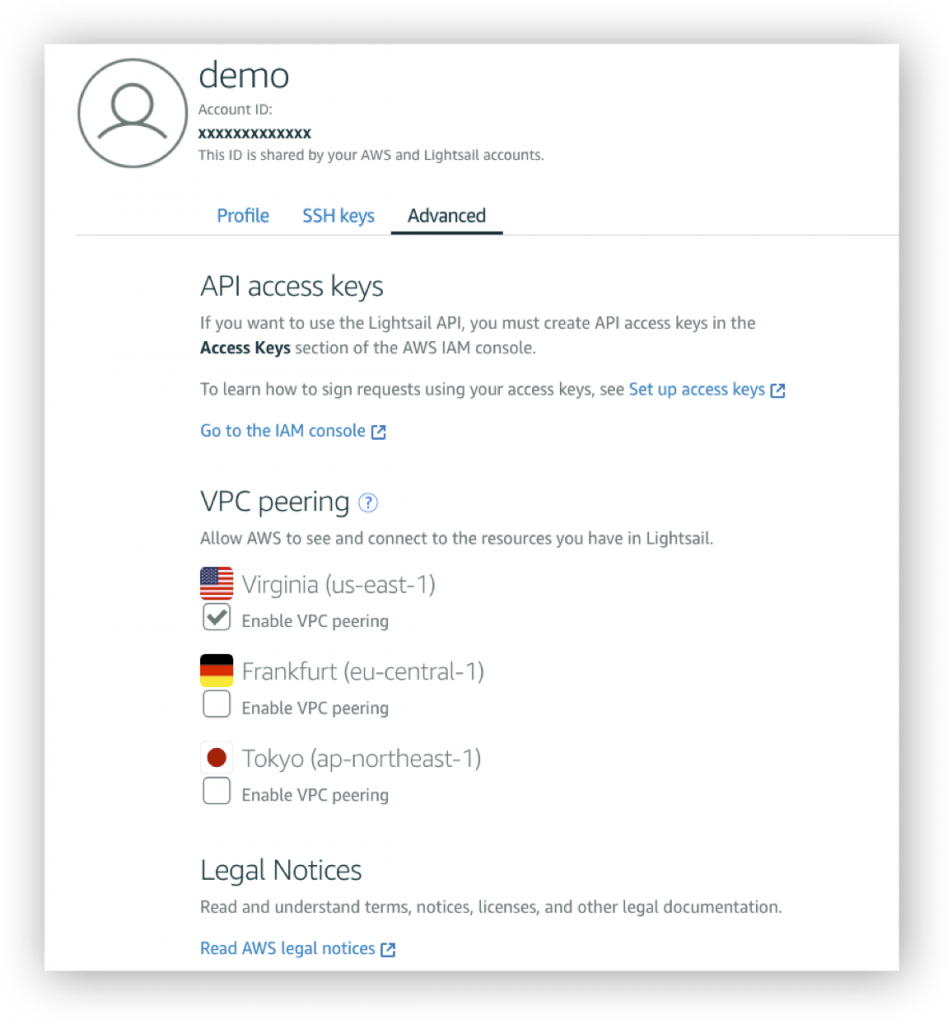952x1024 pixels.
Task: Click the VPC peering section heading
Action: 275,502
